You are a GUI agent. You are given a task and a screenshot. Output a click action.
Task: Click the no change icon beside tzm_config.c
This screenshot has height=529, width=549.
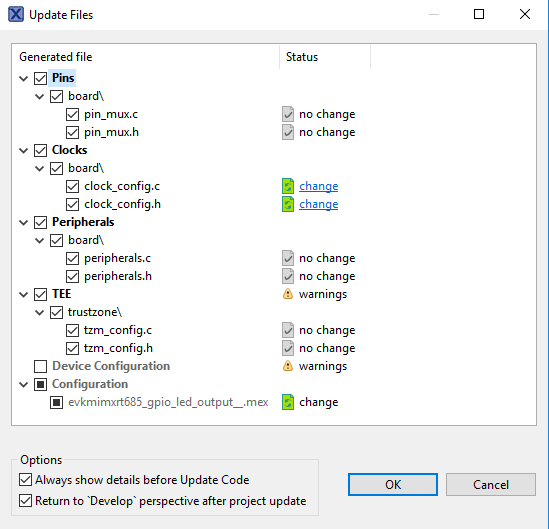[288, 330]
